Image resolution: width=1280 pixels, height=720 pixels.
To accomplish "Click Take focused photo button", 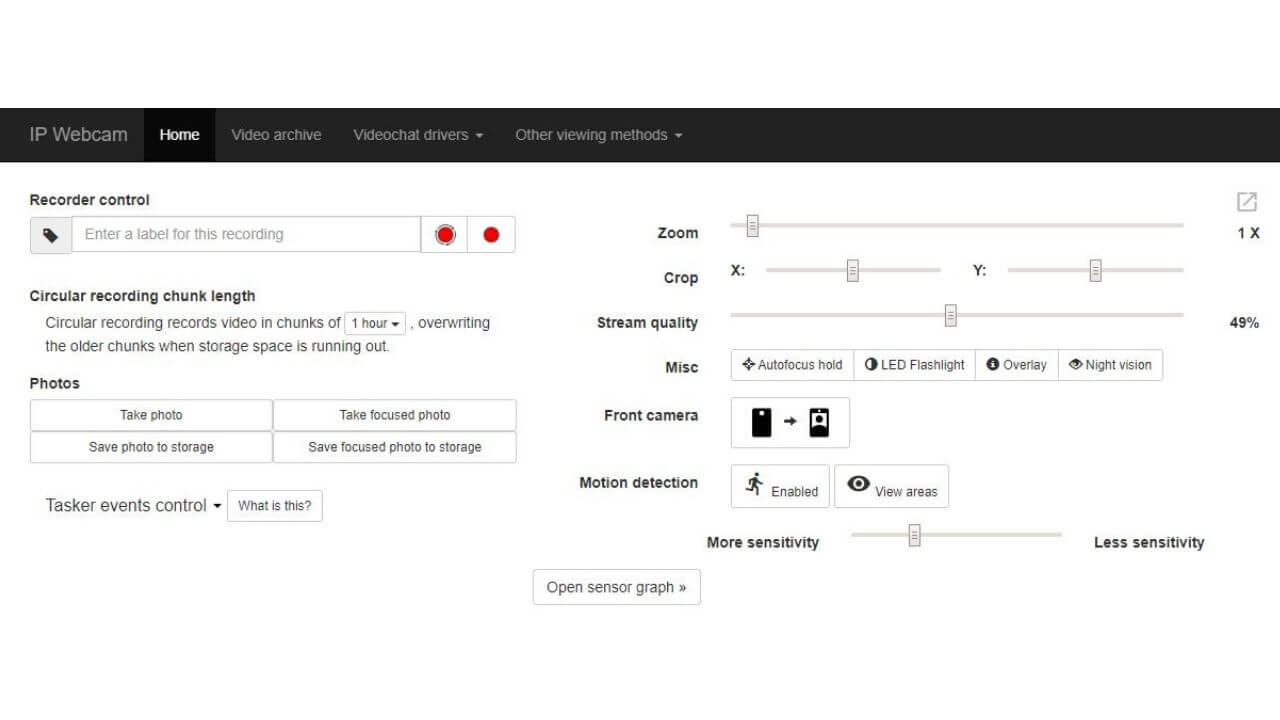I will 395,415.
